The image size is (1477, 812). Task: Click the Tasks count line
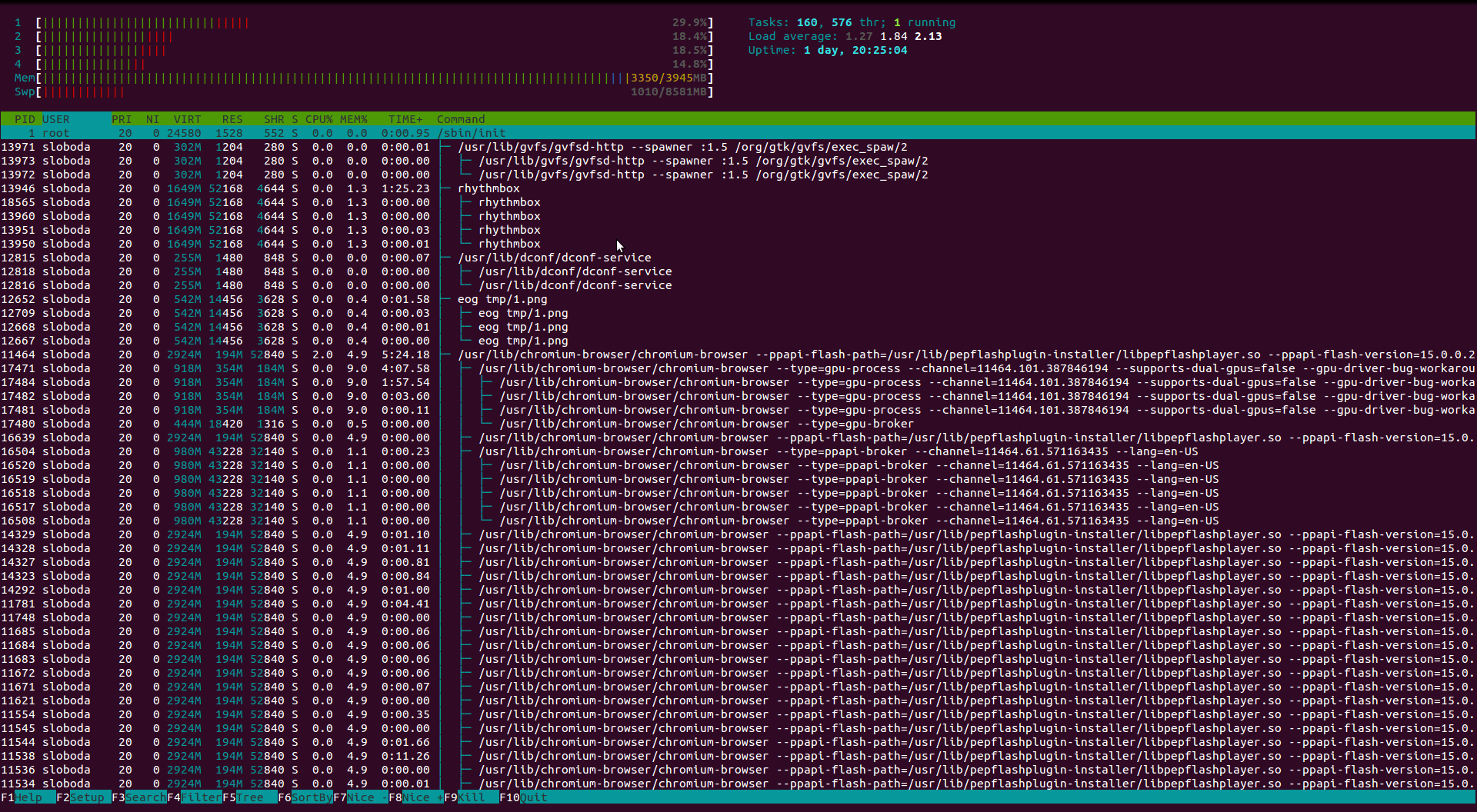point(852,22)
